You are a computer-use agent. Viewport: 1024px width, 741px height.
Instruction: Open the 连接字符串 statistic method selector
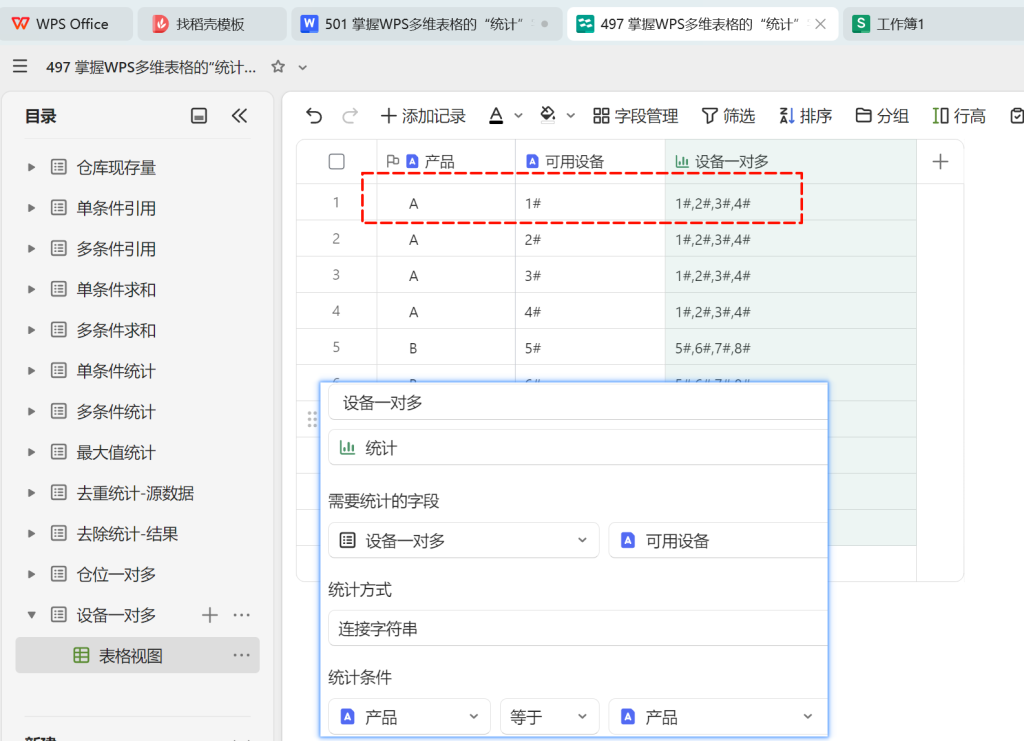(578, 628)
